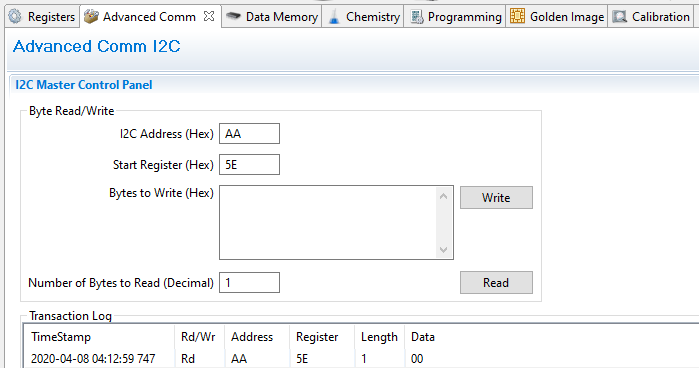Close the Advanced Comm tab
The image size is (699, 368).
209,16
